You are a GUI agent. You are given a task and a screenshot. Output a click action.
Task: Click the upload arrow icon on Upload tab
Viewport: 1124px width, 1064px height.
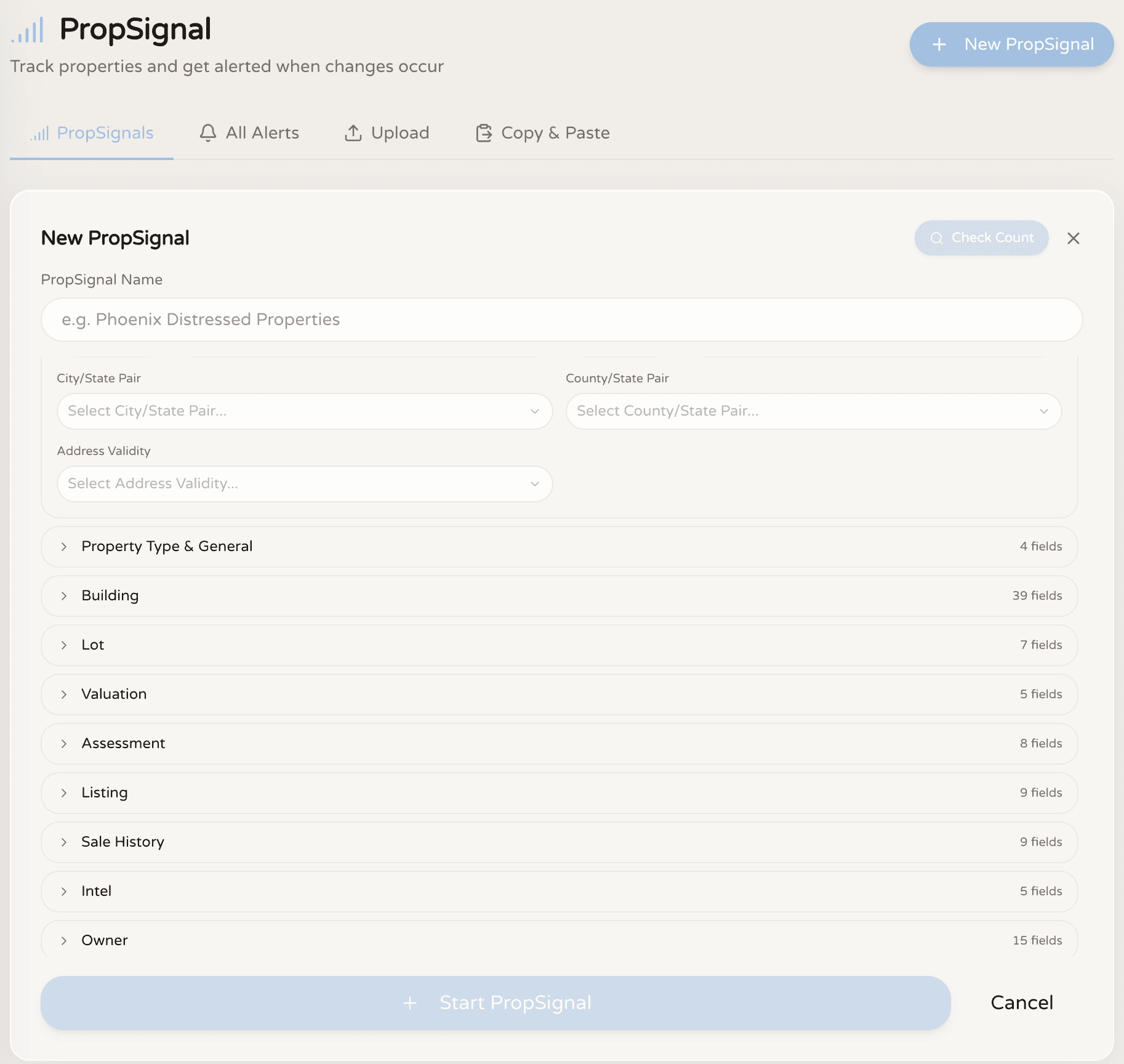(x=353, y=133)
